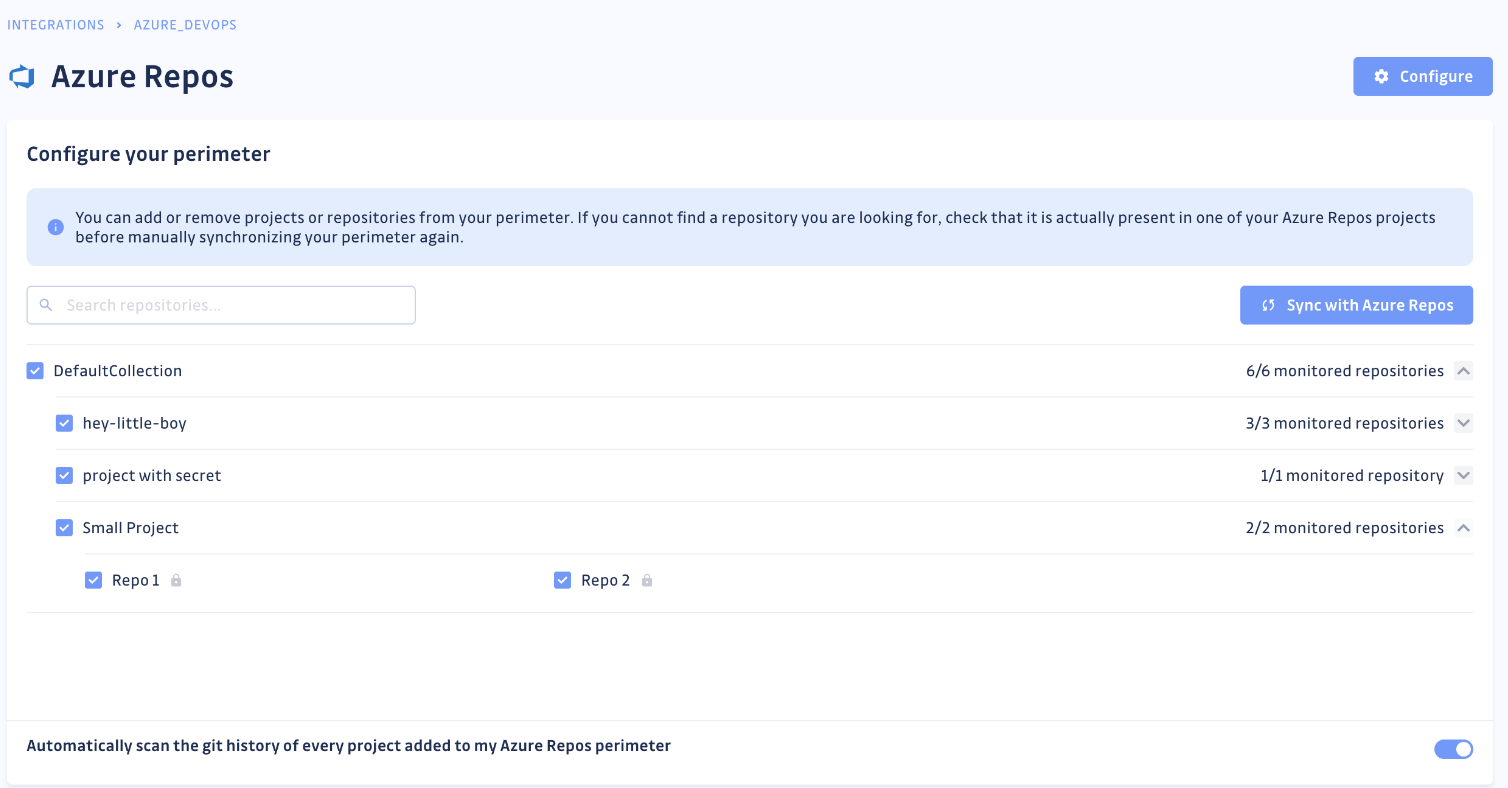The width and height of the screenshot is (1508, 788).
Task: Click the 2/2 monitored repositories text
Action: tap(1345, 527)
